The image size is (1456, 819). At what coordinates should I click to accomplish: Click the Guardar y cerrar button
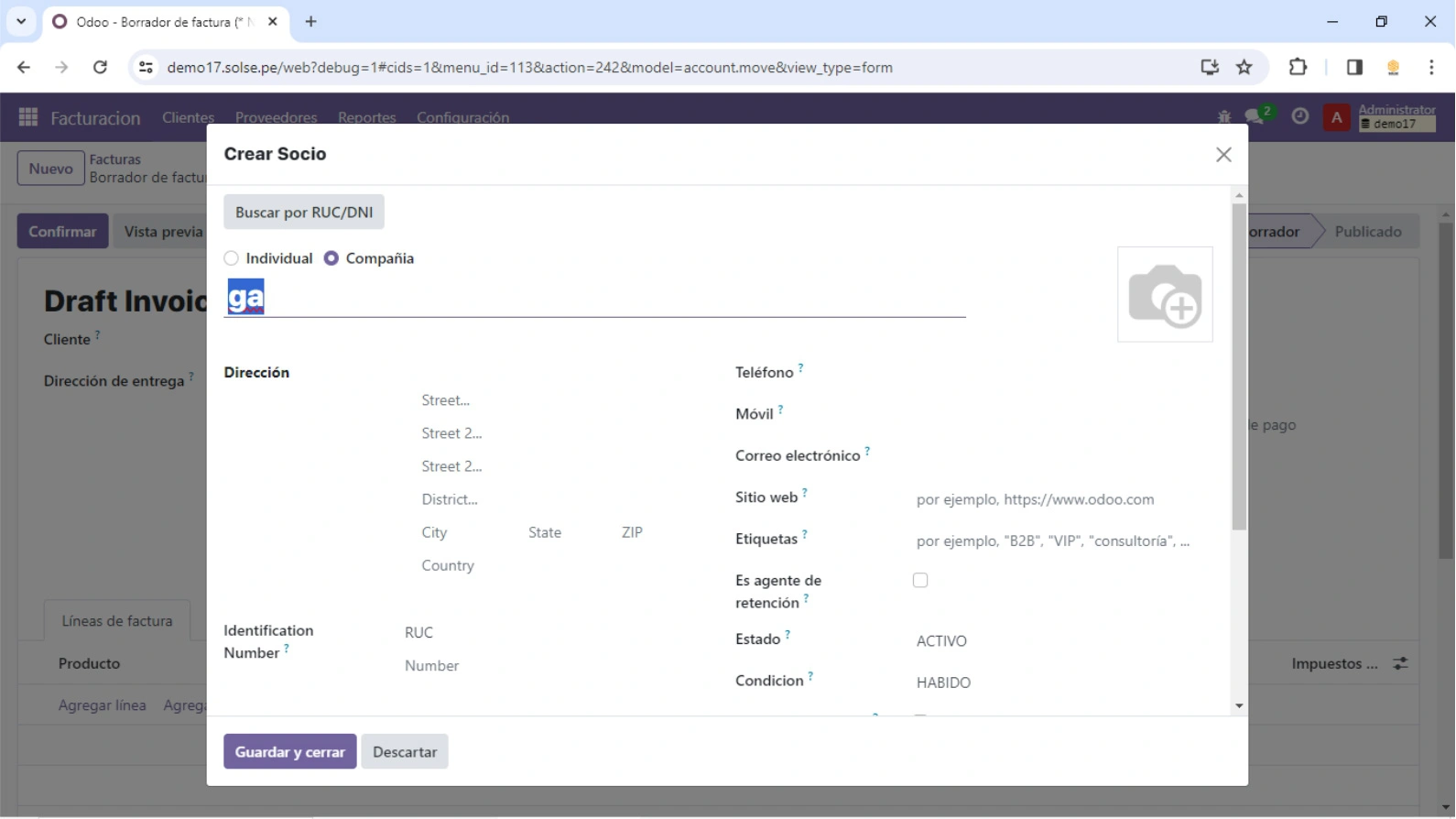[289, 751]
